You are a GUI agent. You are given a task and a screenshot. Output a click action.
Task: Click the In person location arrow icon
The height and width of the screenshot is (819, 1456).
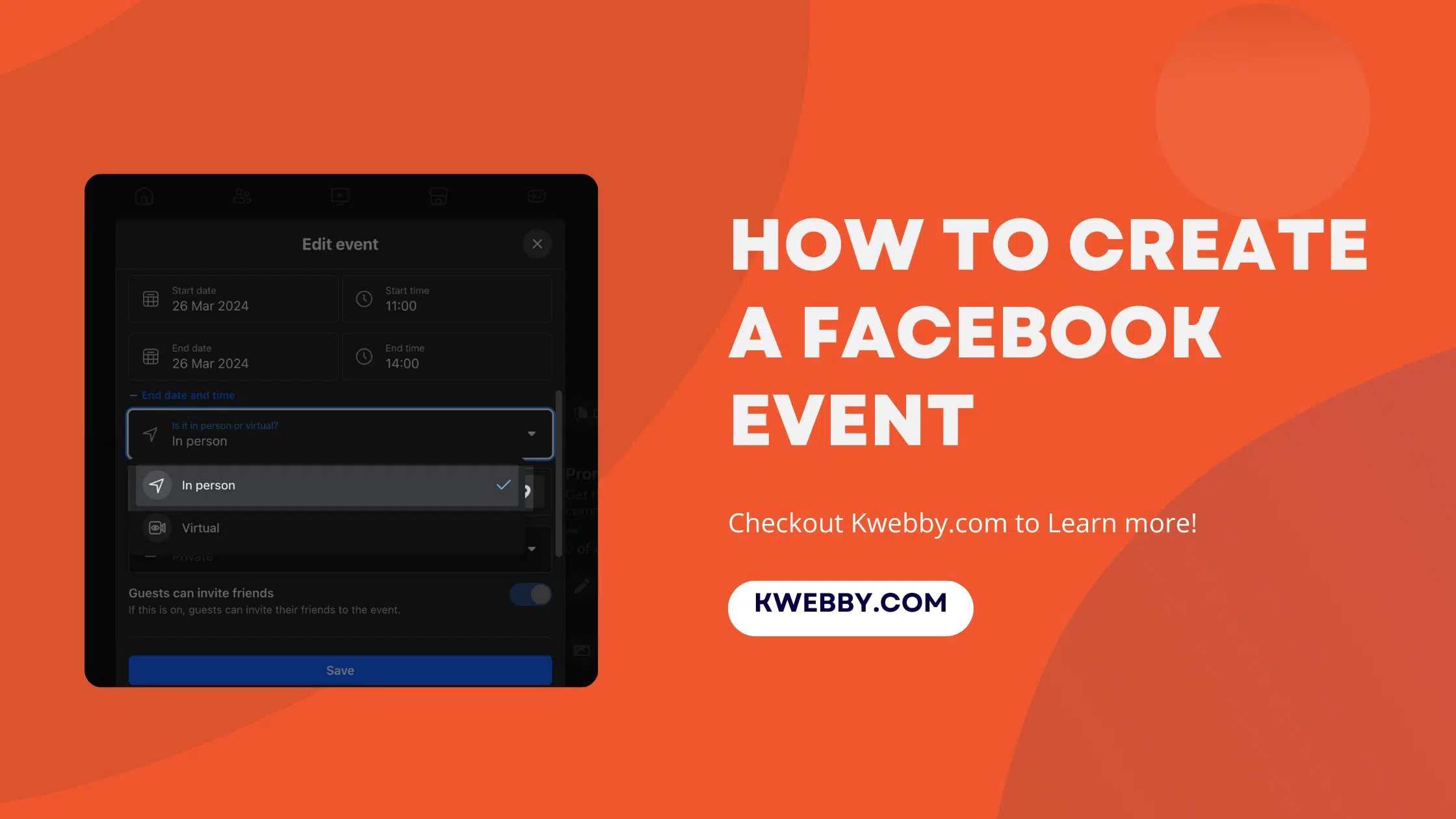click(156, 485)
